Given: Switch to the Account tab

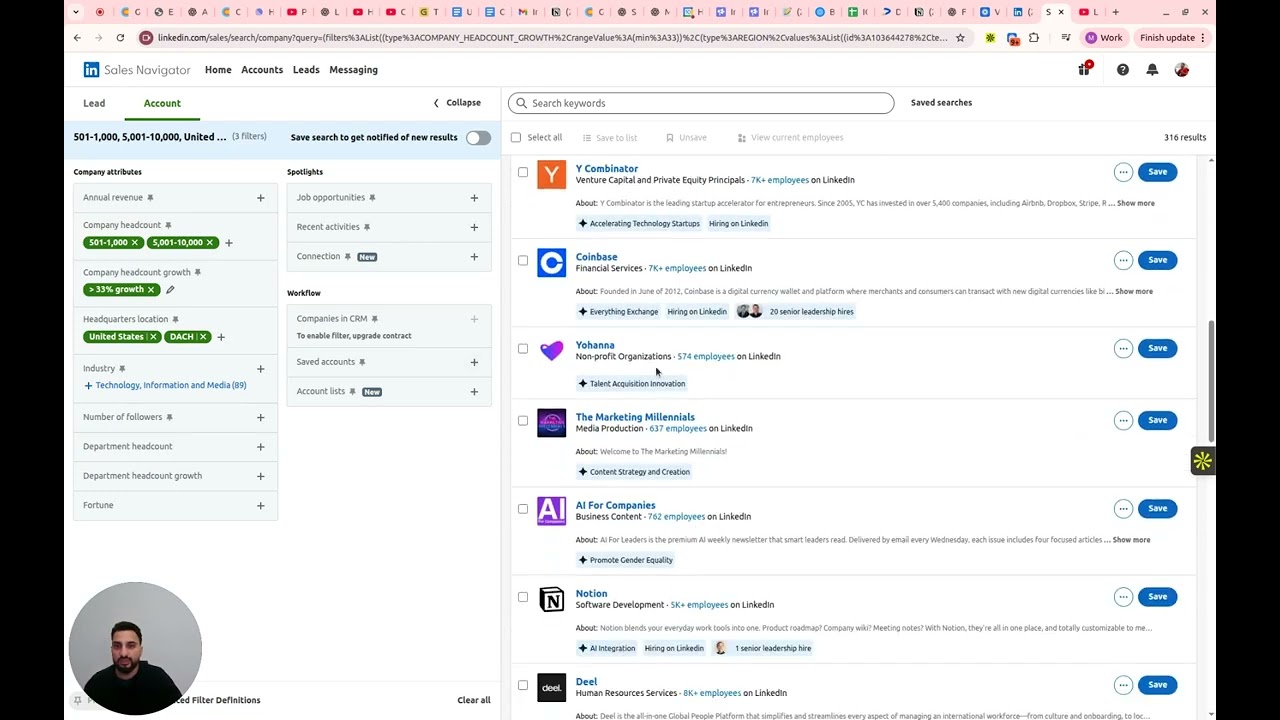Looking at the screenshot, I should pos(162,103).
